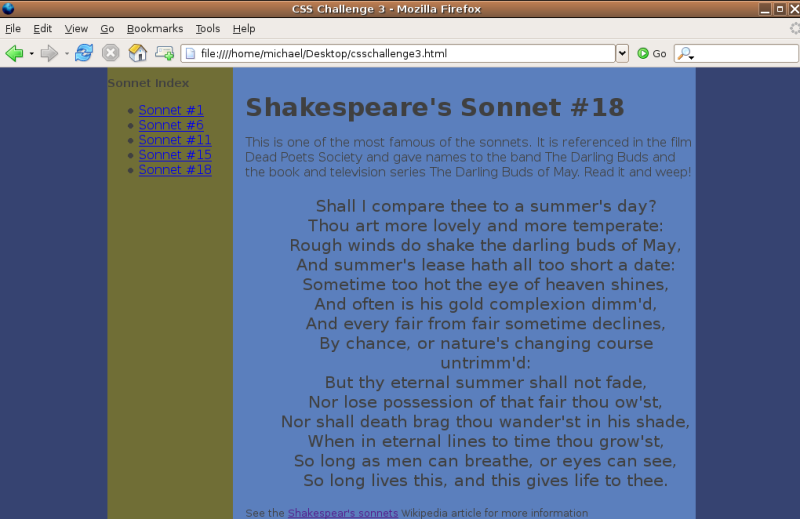Close the Firefox window
This screenshot has width=800, height=519.
(x=794, y=9)
